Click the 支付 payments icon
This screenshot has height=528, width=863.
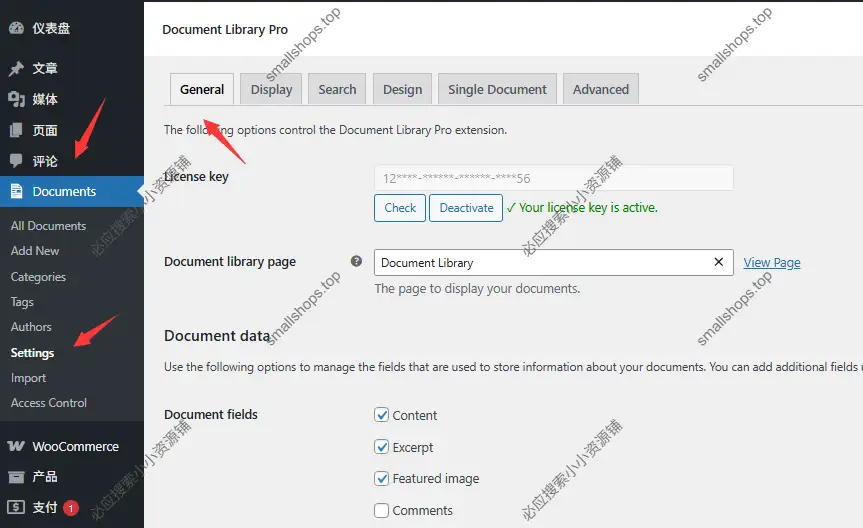[17, 507]
